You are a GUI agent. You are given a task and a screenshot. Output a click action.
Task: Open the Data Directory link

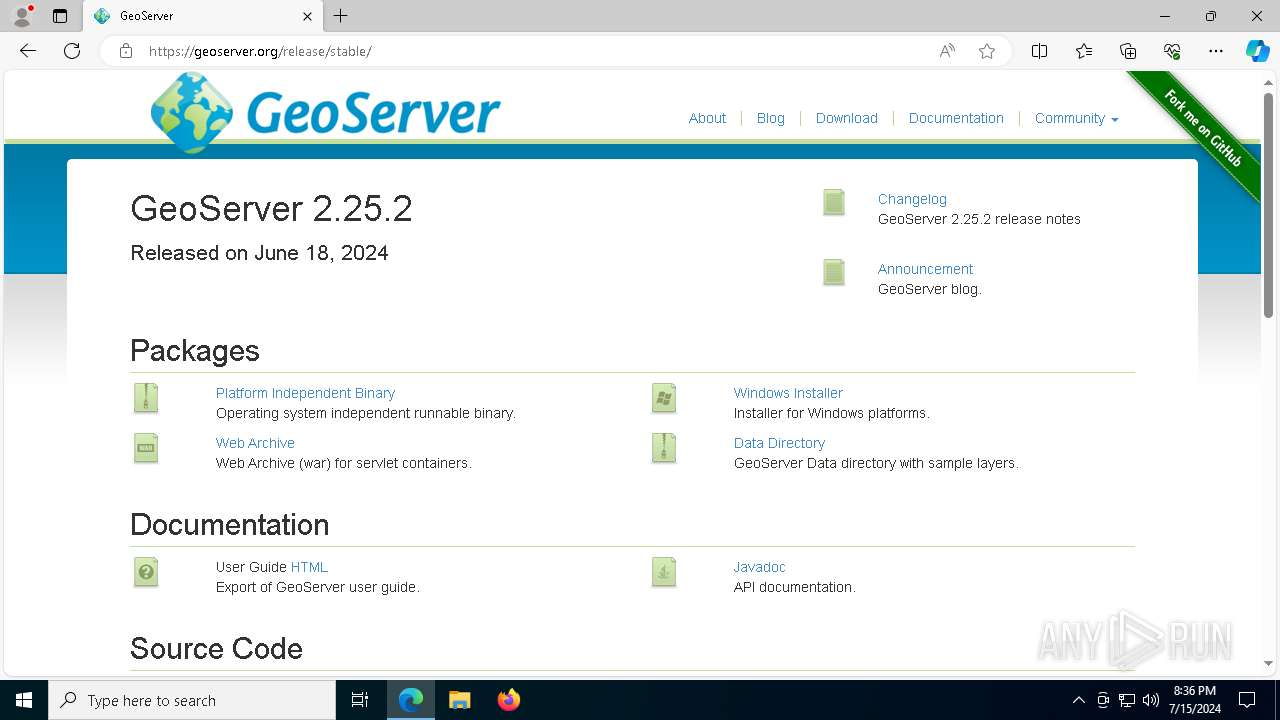[779, 443]
